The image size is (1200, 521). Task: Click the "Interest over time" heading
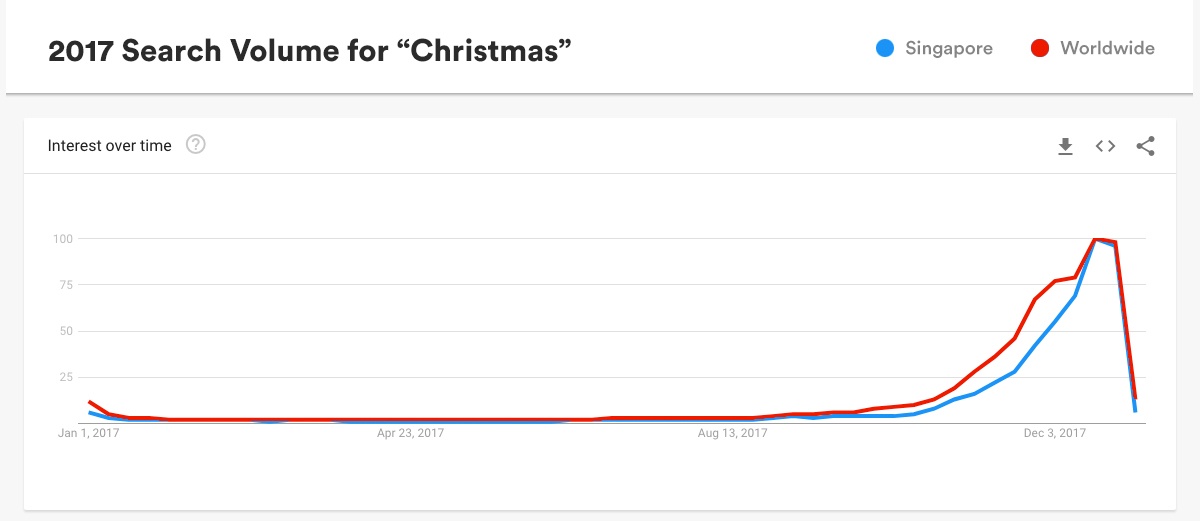point(110,146)
